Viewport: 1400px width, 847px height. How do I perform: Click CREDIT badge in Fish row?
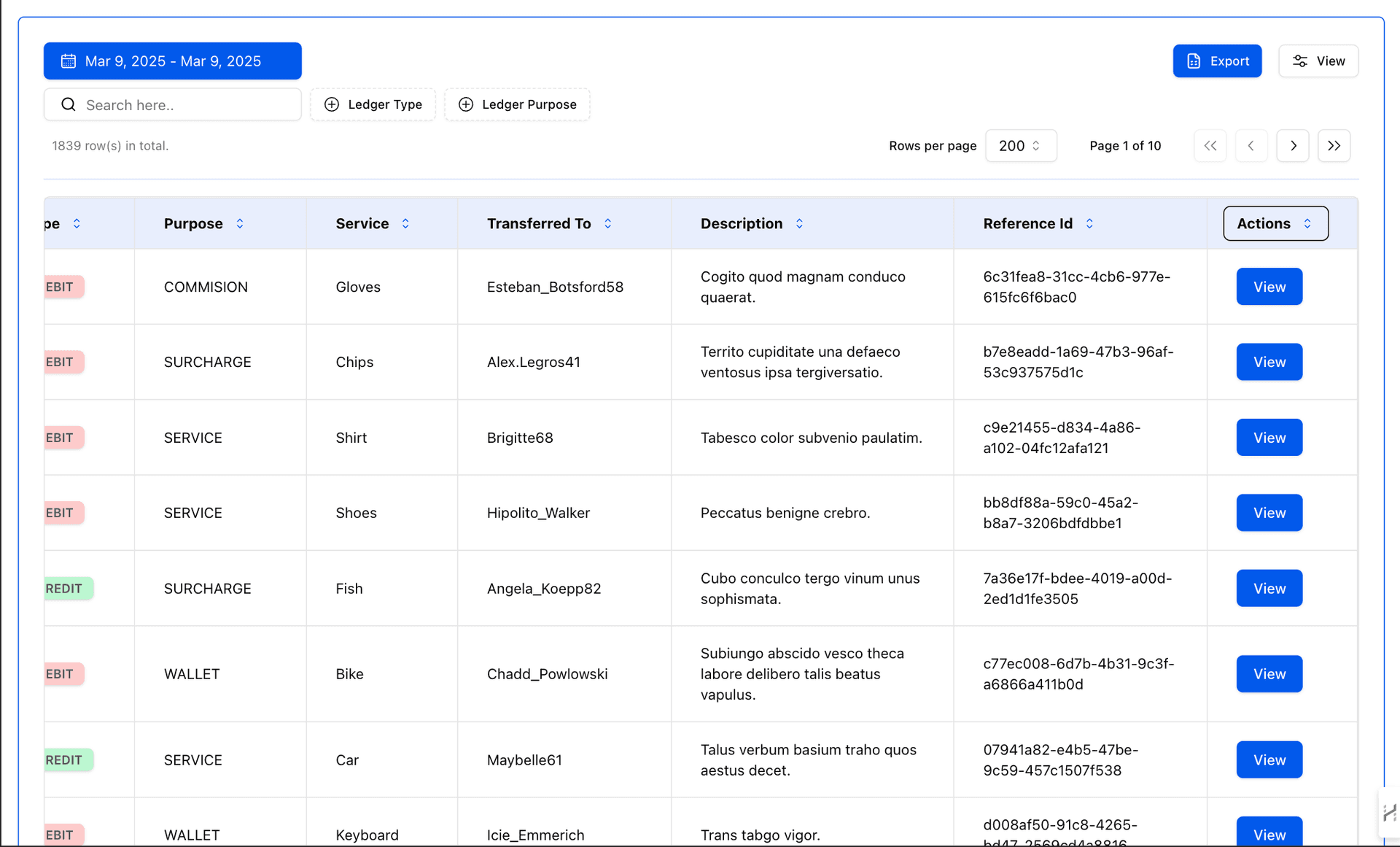tap(67, 589)
